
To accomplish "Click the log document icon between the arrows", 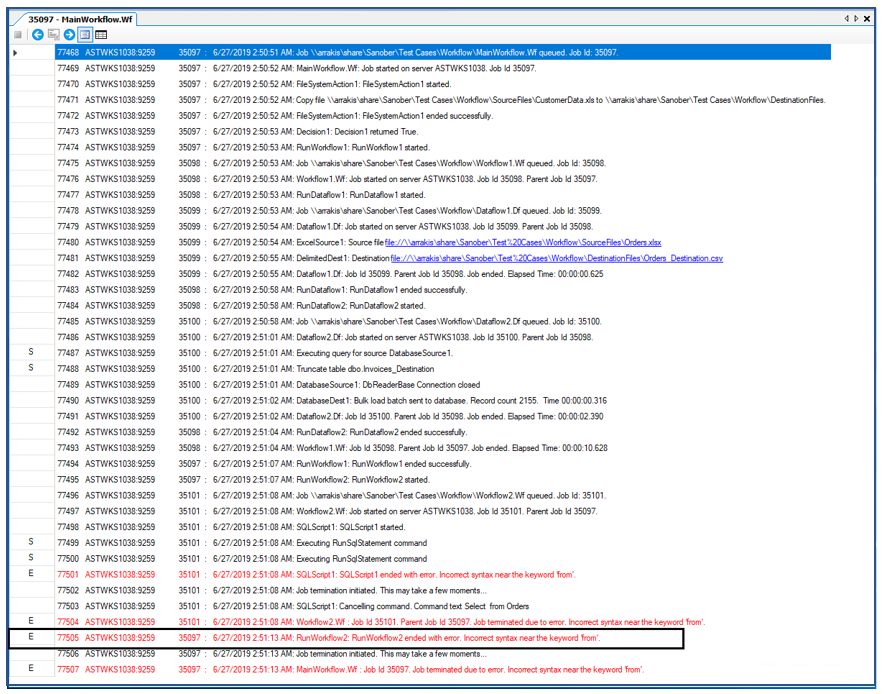I will 53,34.
